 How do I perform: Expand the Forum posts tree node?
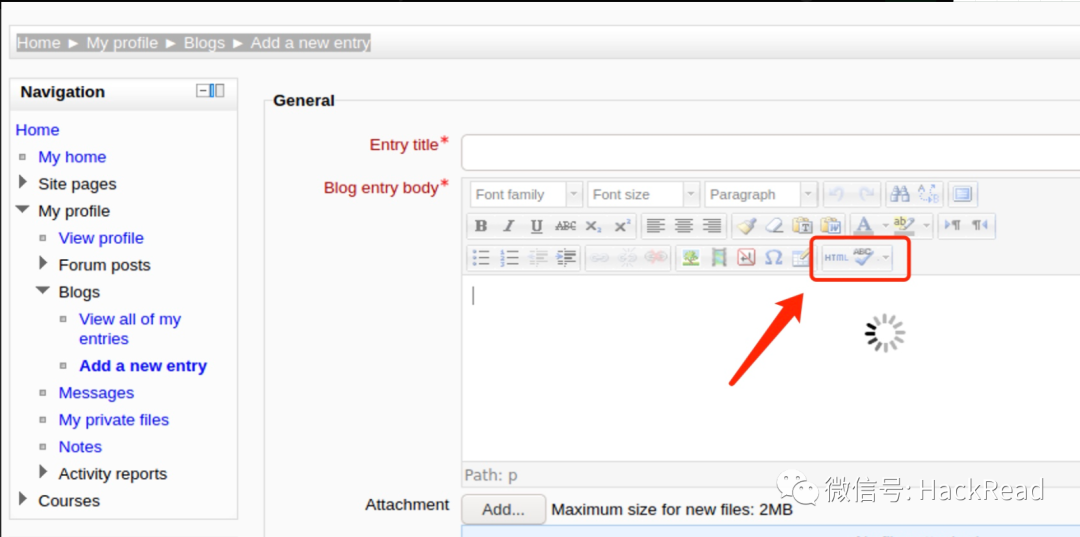coord(44,263)
